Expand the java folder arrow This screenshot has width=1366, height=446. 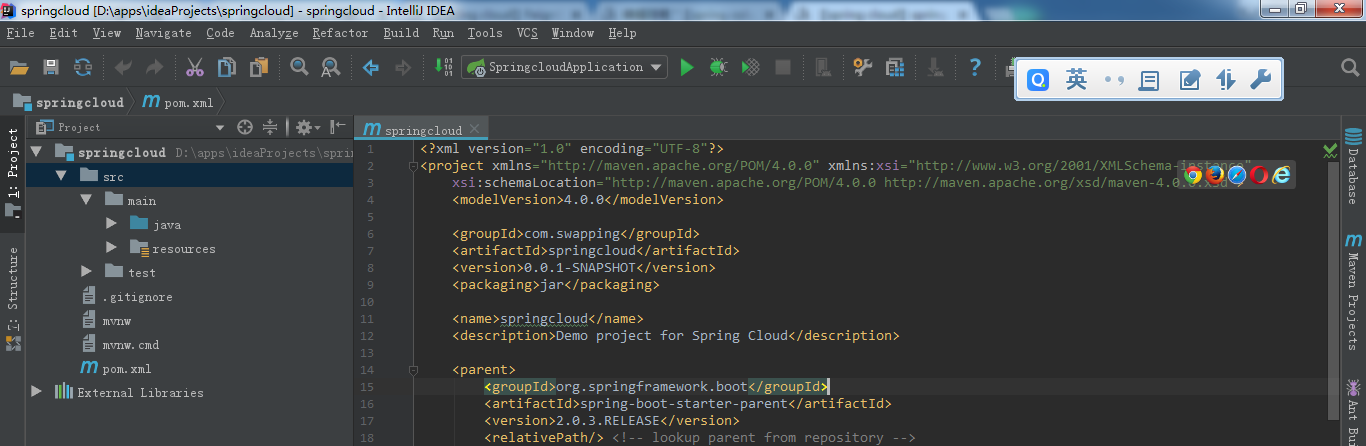[112, 224]
